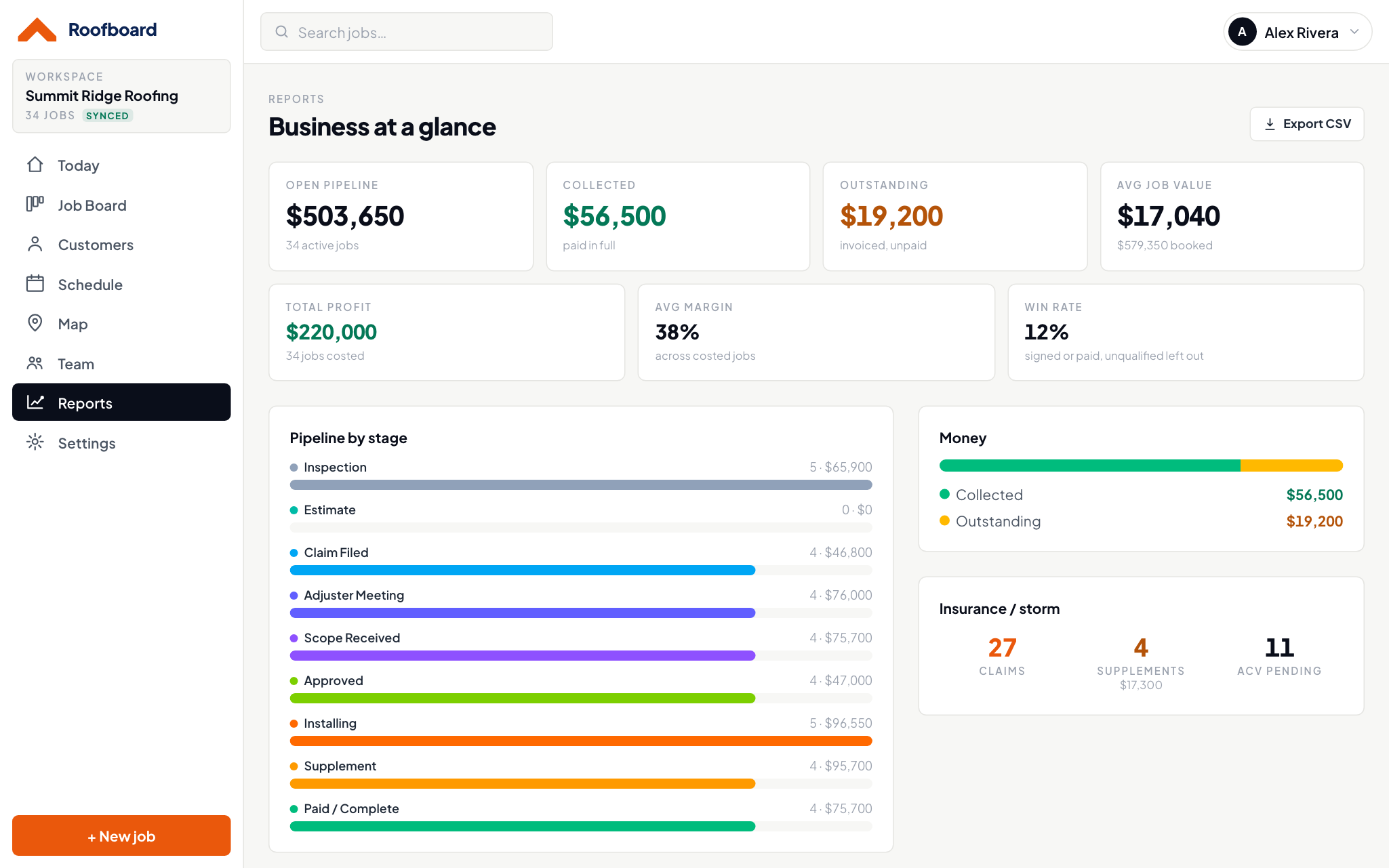Click the Collected $56,500 card value

(614, 216)
